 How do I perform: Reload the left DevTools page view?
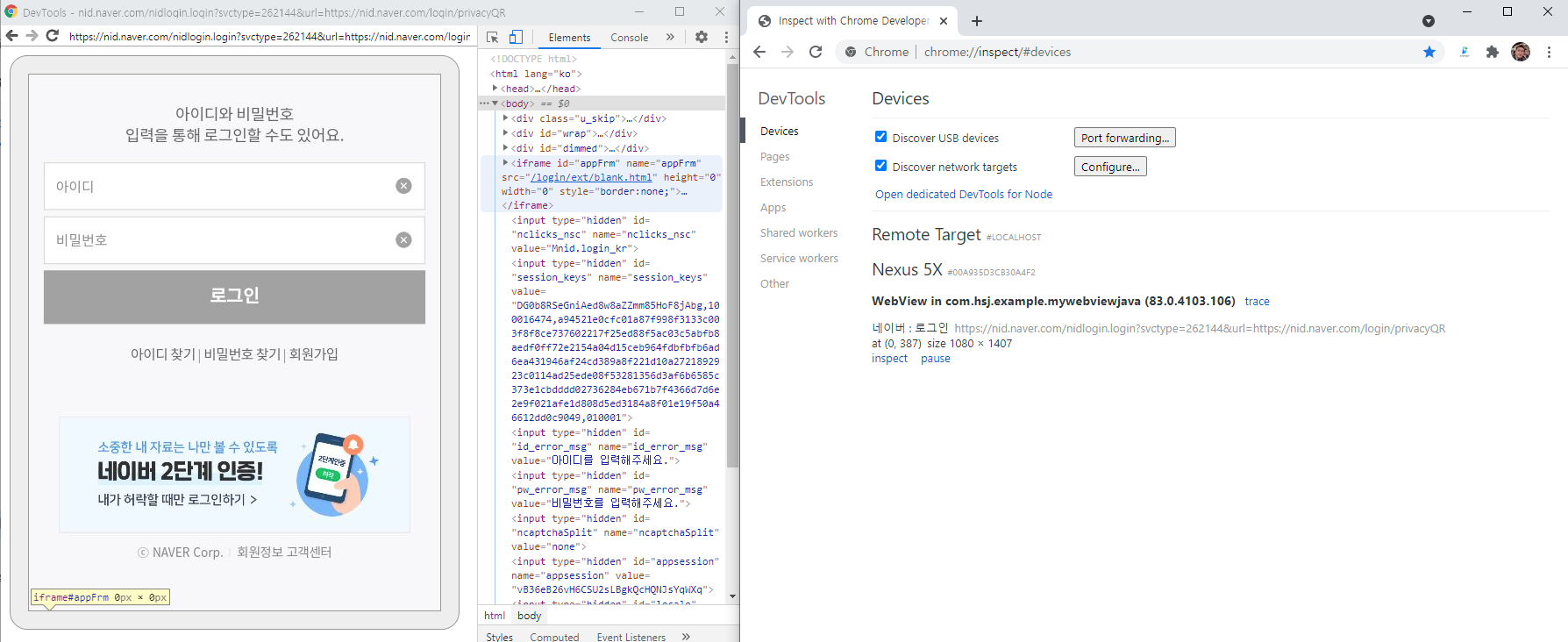click(x=53, y=36)
